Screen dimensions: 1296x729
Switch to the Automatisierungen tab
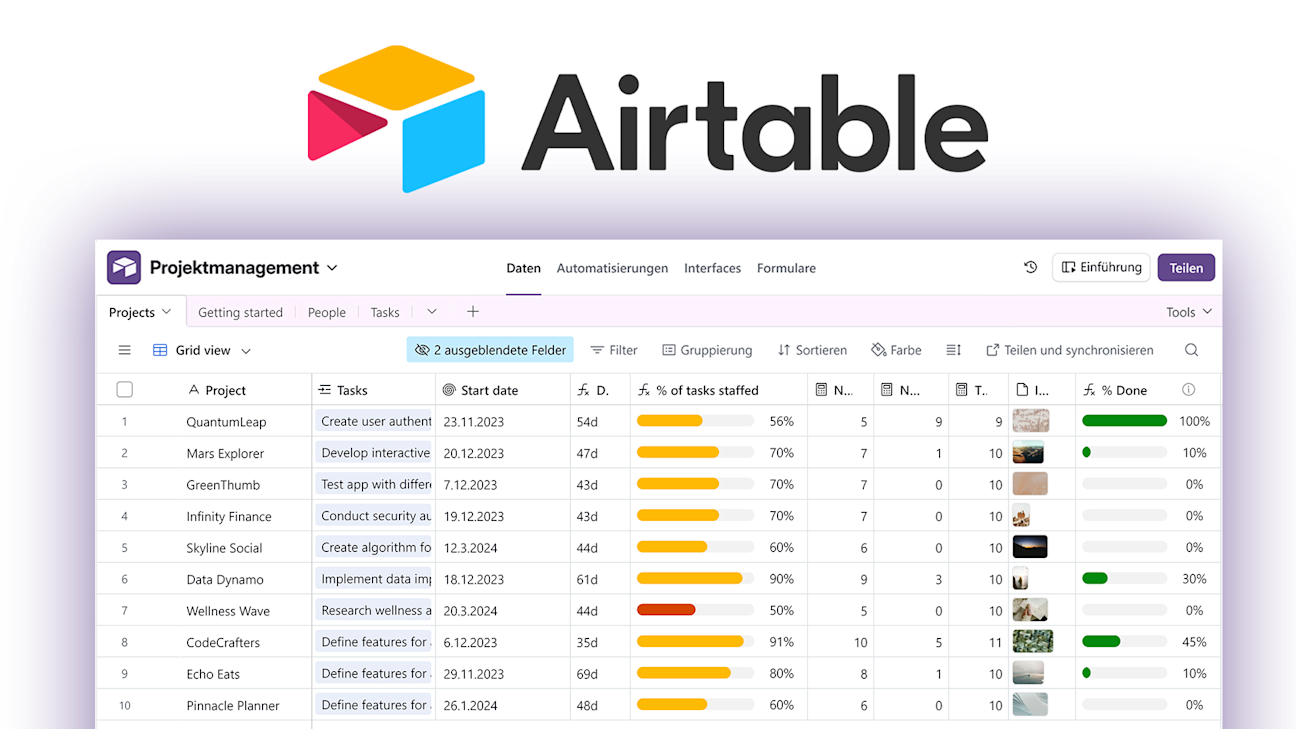pyautogui.click(x=612, y=268)
